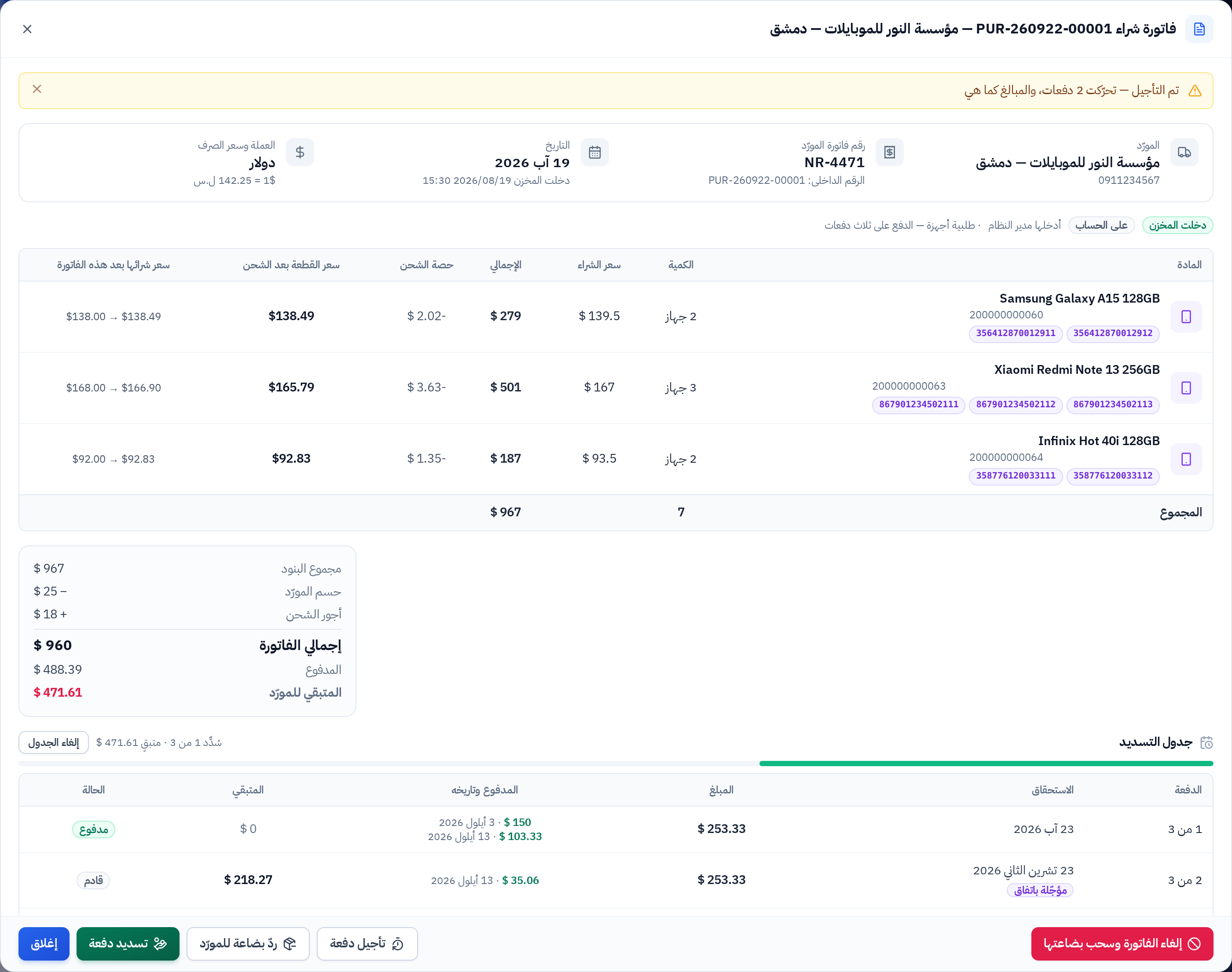Click the dollar currency icon
The height and width of the screenshot is (972, 1232).
click(300, 152)
